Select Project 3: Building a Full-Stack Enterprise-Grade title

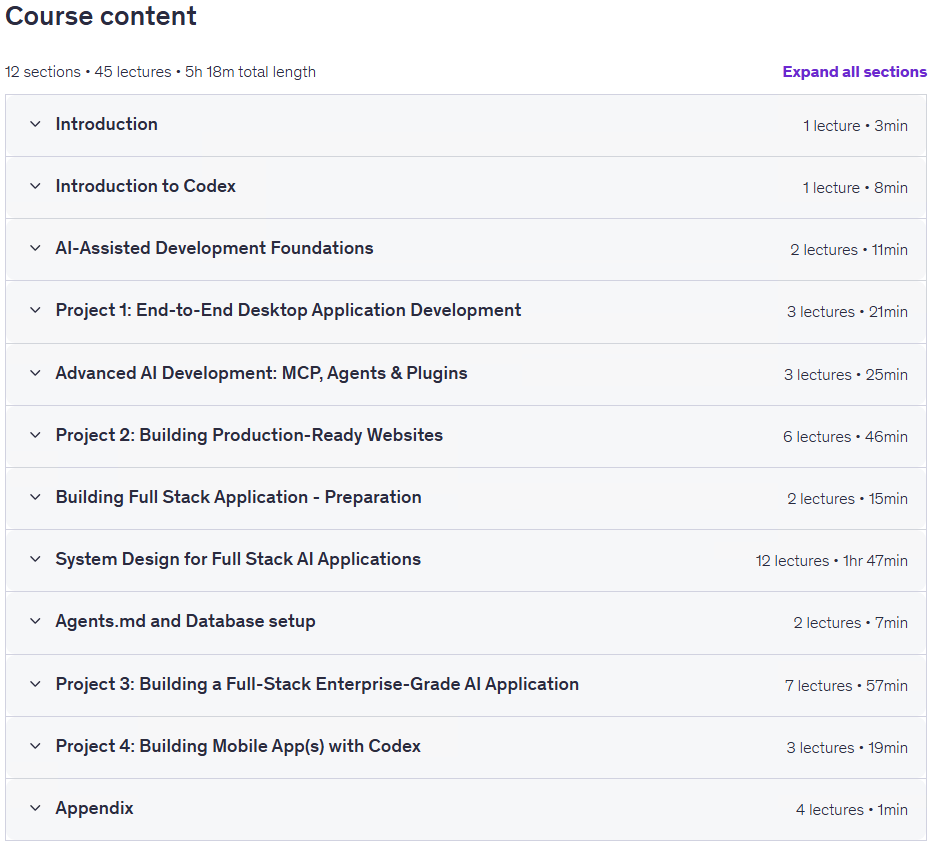coord(317,684)
